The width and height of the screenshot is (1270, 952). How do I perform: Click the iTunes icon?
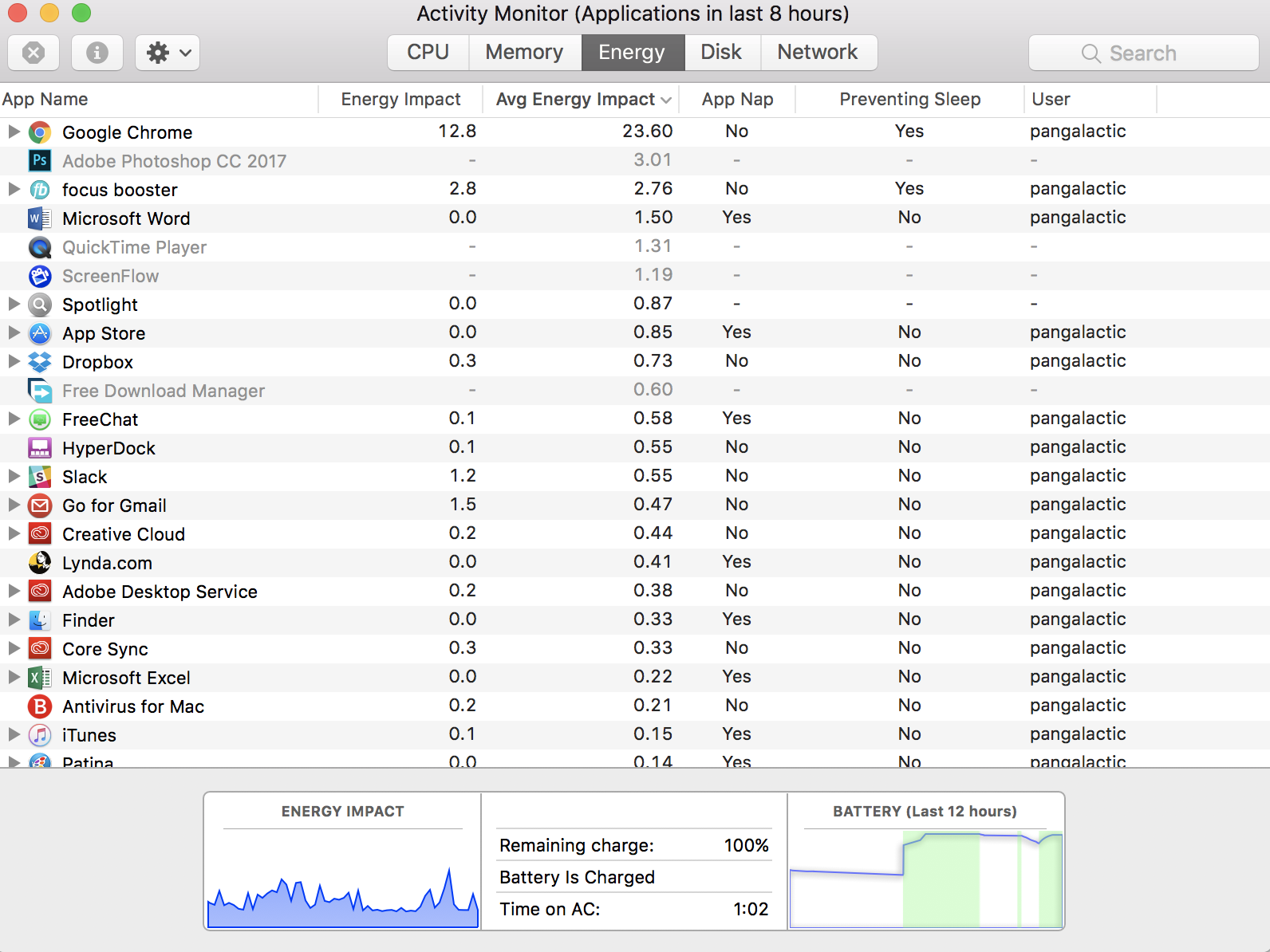(x=40, y=735)
